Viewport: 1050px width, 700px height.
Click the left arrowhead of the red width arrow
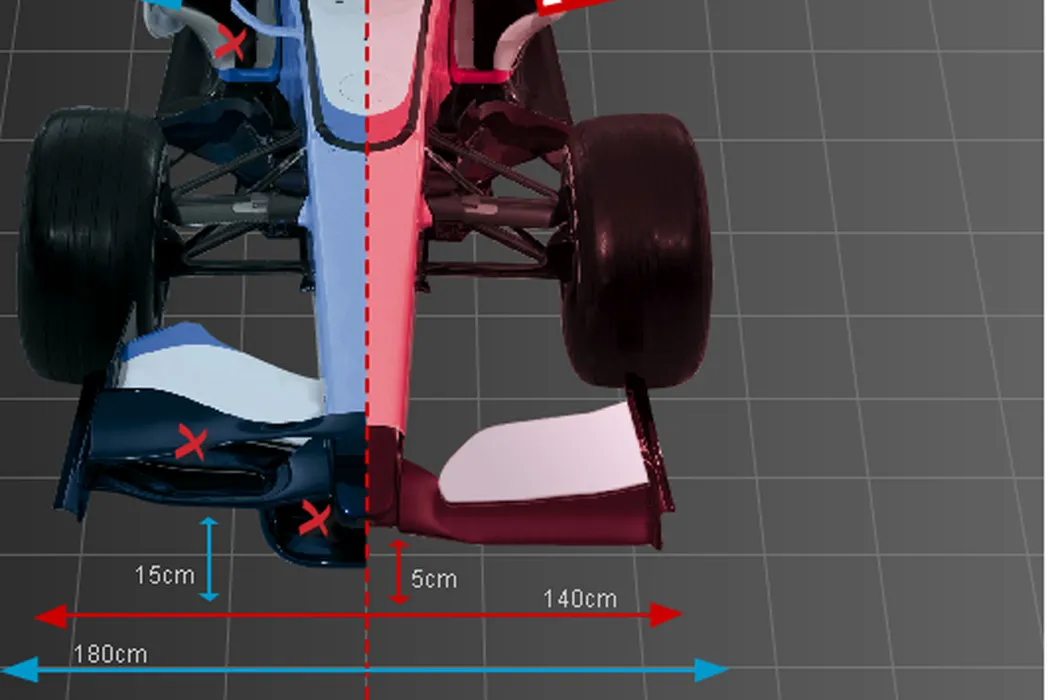click(x=52, y=615)
